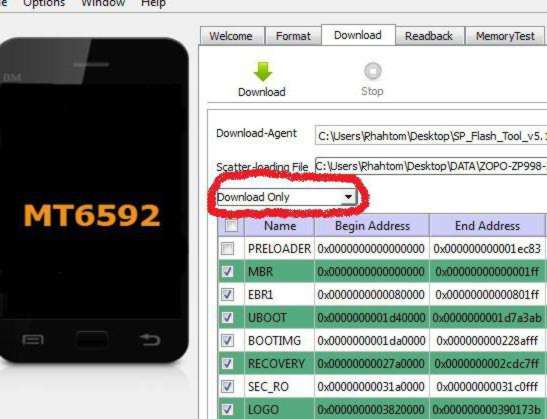Click the Back arrow on phone image
The width and height of the screenshot is (547, 419).
tap(150, 339)
